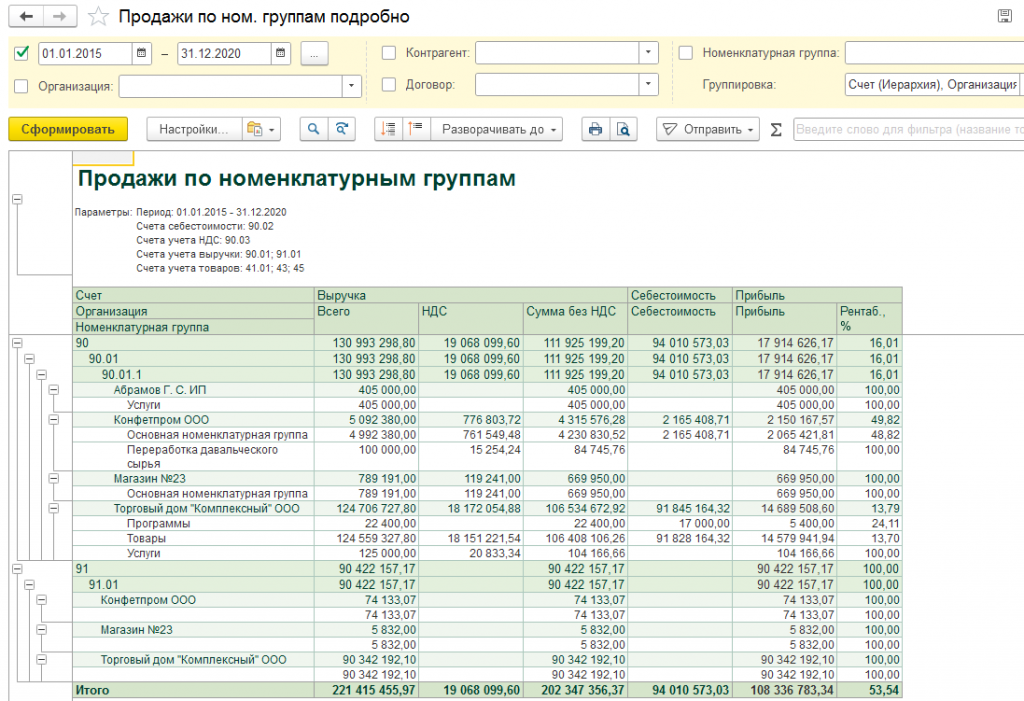Tick the Контрагент filter checkbox

point(389,53)
